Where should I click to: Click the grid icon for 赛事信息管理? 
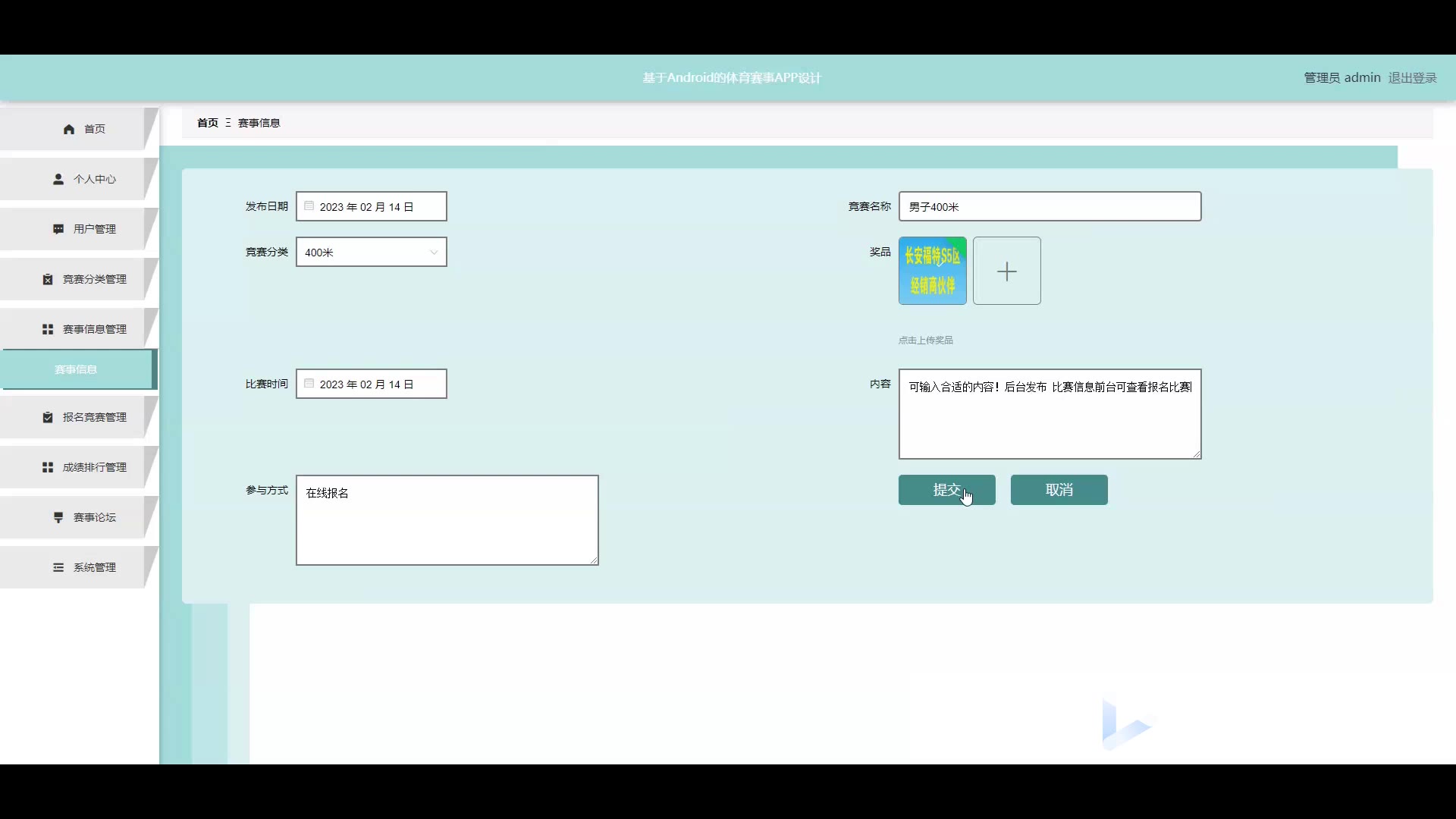coord(48,330)
